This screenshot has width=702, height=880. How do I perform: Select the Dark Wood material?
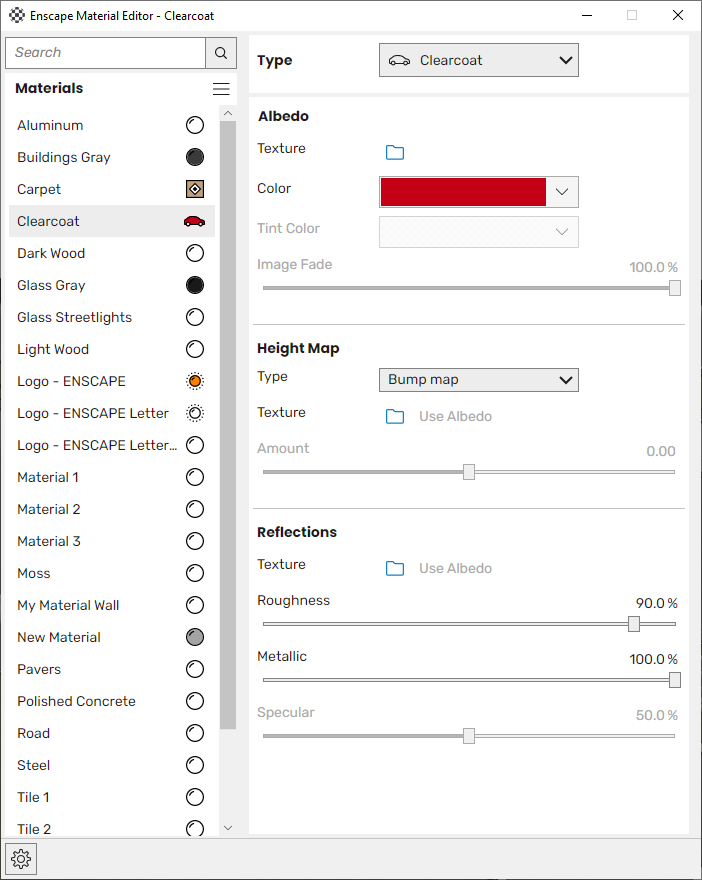pos(112,253)
